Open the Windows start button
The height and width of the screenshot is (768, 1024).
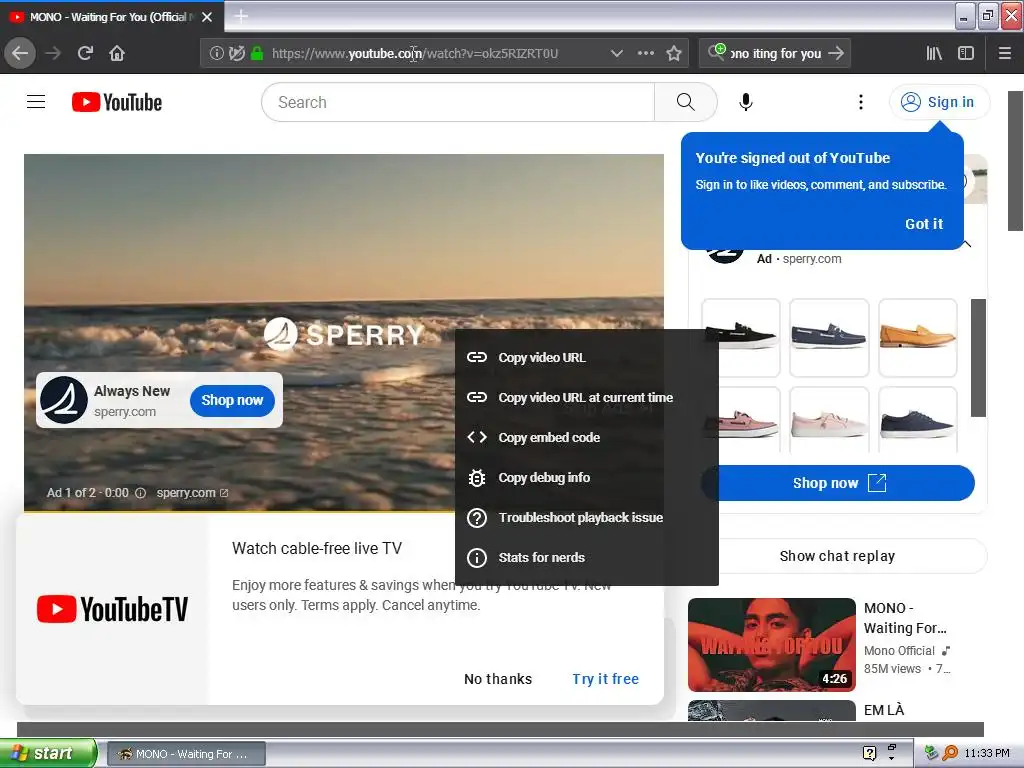pos(48,753)
